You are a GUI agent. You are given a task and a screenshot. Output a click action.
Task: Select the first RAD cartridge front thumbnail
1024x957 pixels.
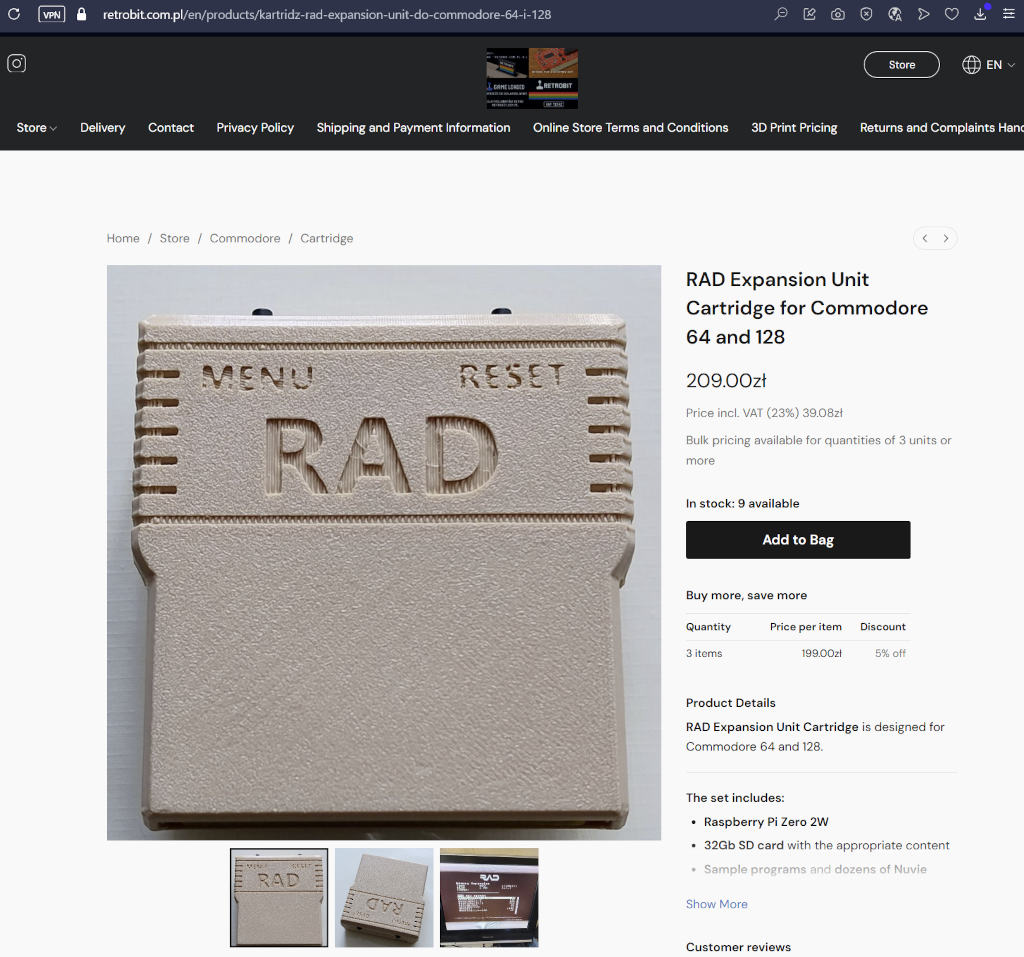coord(279,898)
